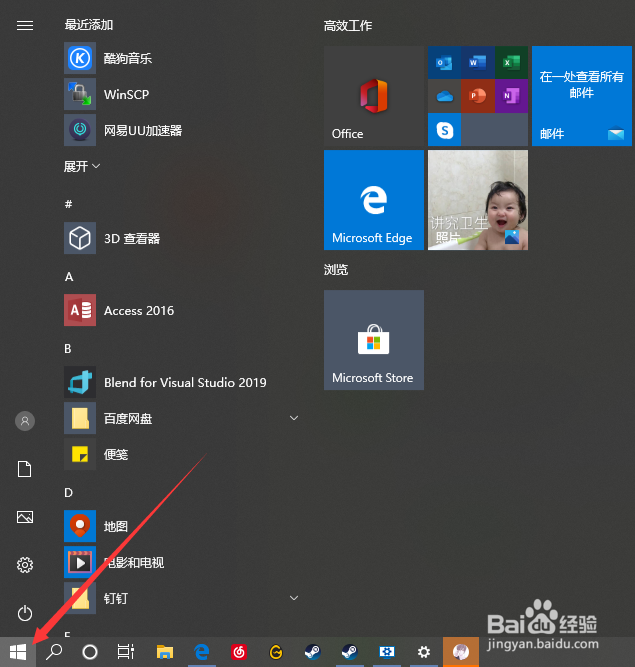This screenshot has height=667, width=635.
Task: Click the Windows Start button
Action: coord(18,652)
